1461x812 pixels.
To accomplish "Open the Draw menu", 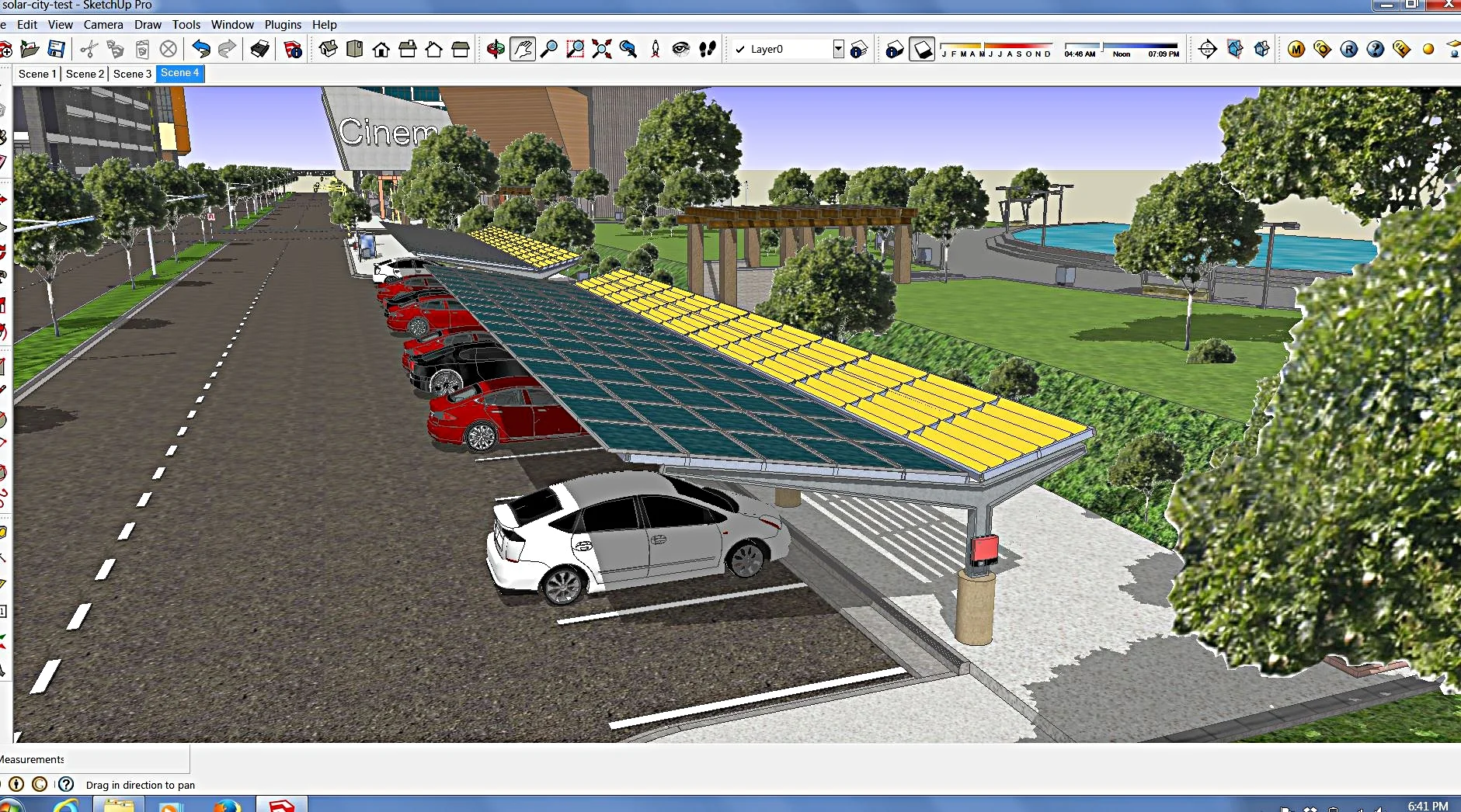I will point(148,25).
